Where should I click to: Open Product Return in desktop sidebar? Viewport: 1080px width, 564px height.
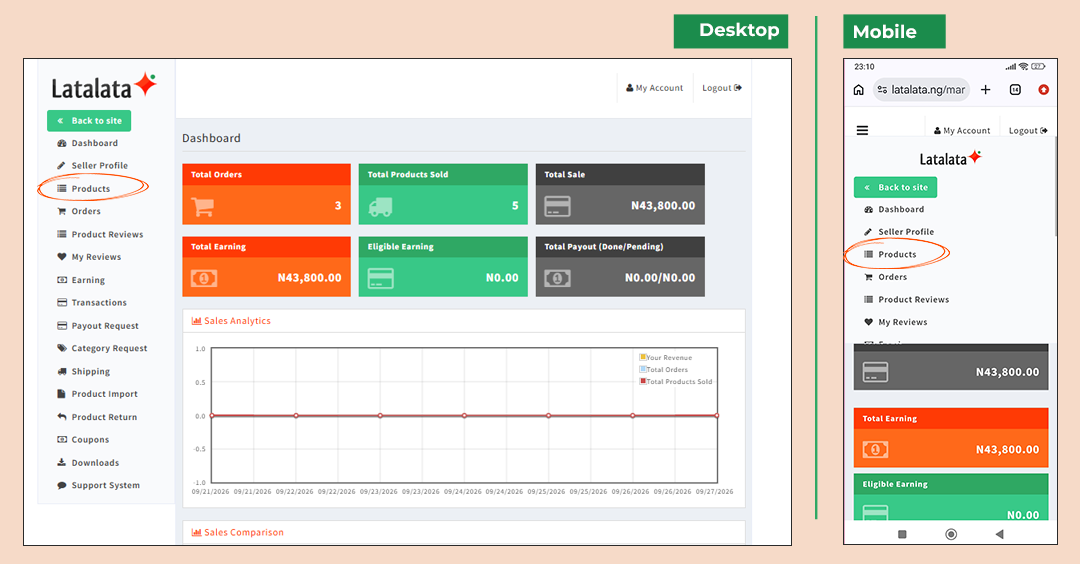[97, 417]
